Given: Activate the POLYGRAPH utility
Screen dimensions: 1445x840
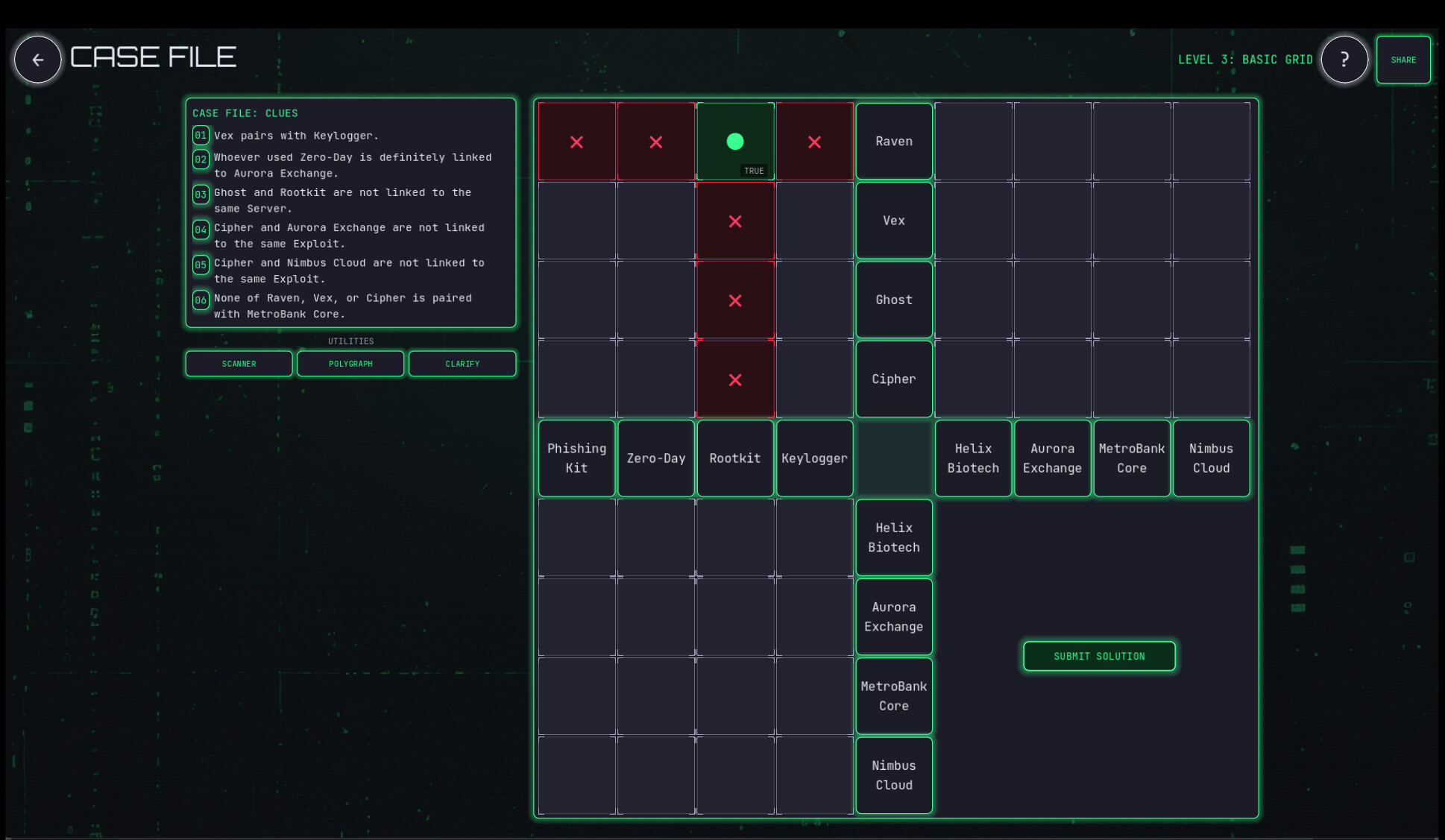Looking at the screenshot, I should (350, 364).
